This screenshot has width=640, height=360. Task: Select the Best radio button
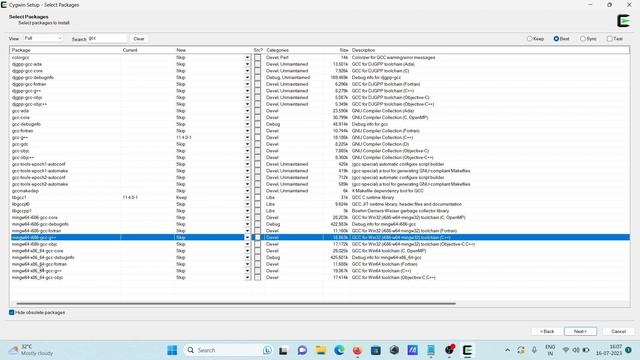556,39
